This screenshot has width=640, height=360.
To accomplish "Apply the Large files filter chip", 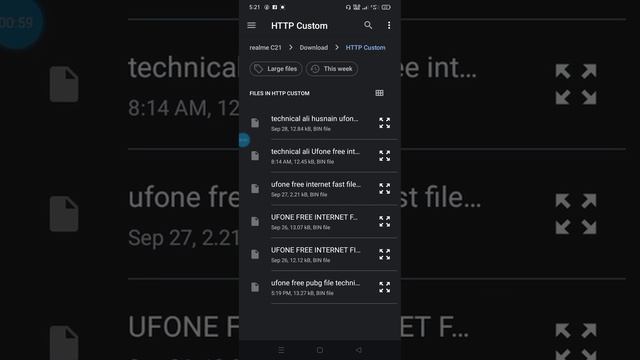I will coord(276,69).
